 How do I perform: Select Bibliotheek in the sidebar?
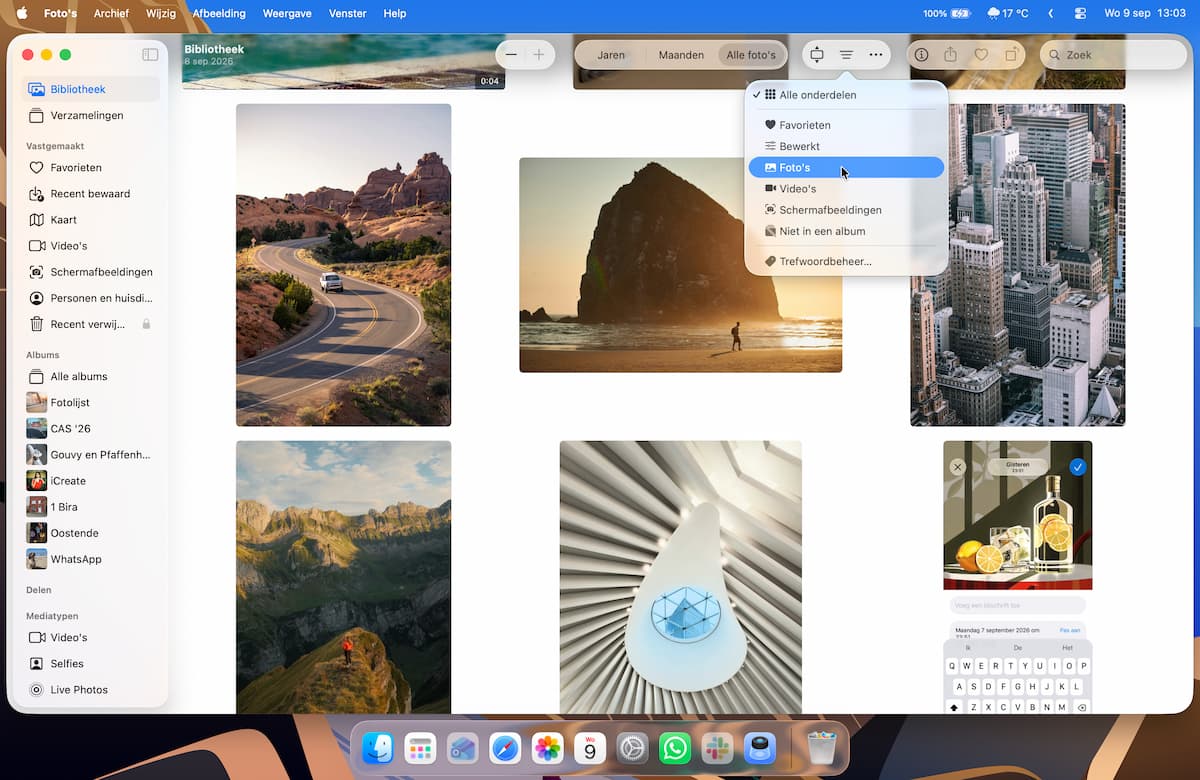point(91,89)
